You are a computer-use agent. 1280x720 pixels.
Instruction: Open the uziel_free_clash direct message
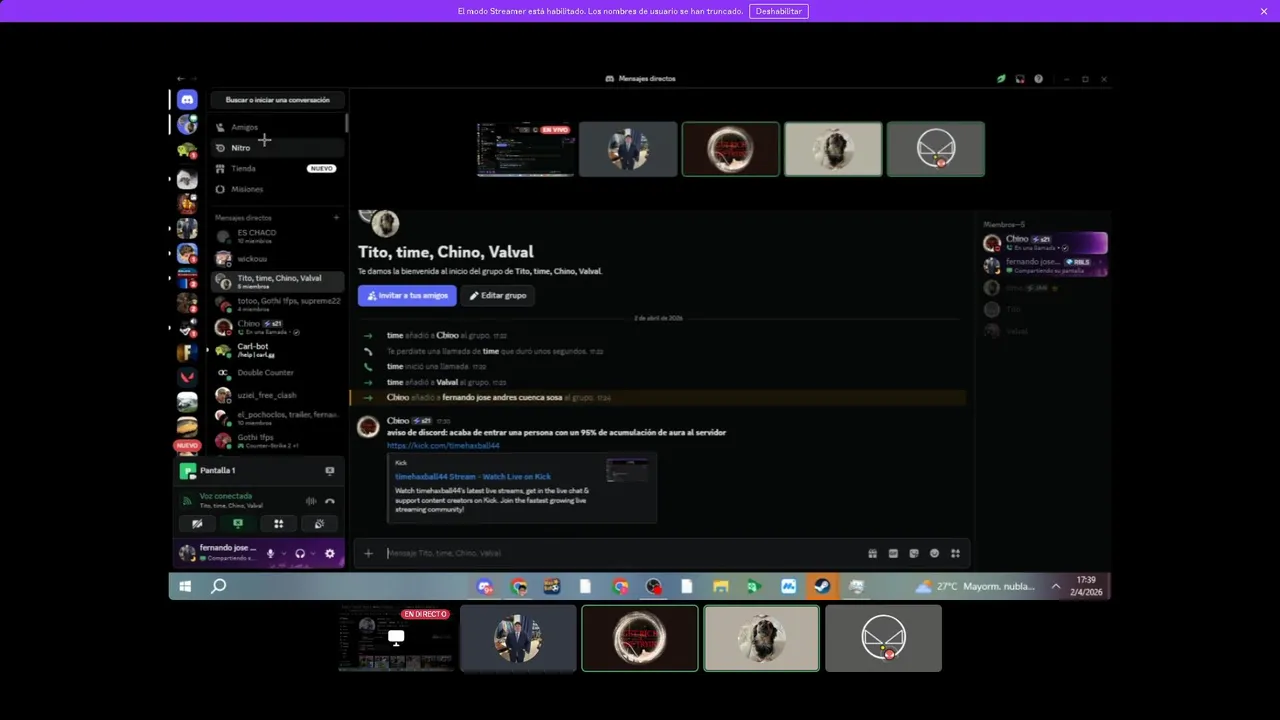click(x=277, y=395)
